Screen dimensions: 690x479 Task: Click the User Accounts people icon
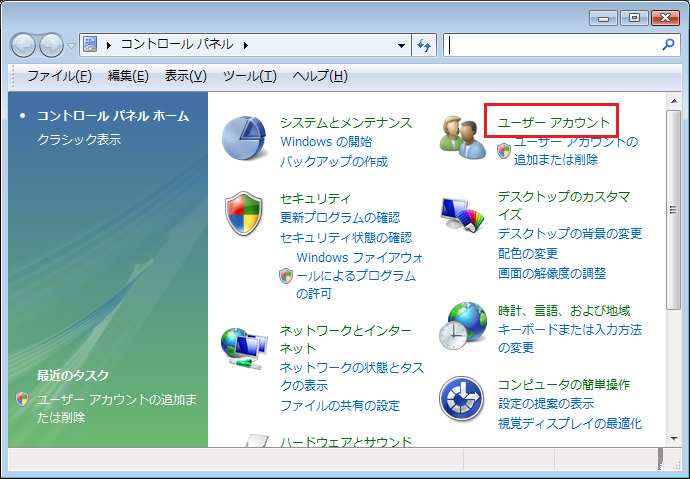462,137
